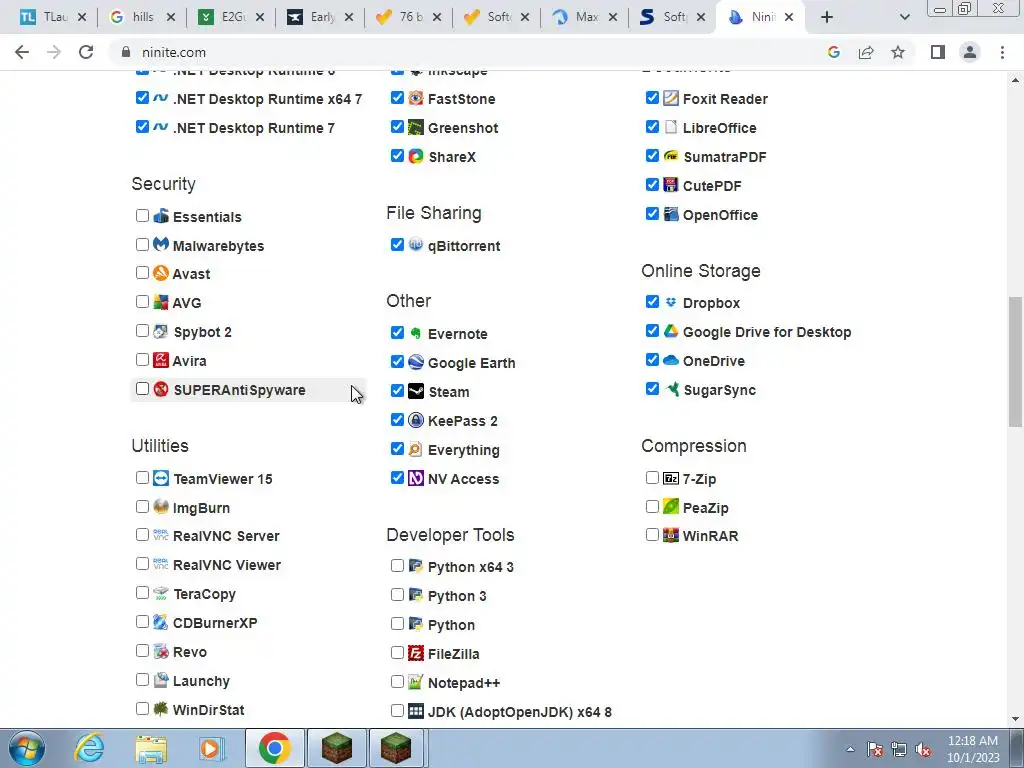Click the AVG icon
Image resolution: width=1024 pixels, height=768 pixels.
coord(161,302)
